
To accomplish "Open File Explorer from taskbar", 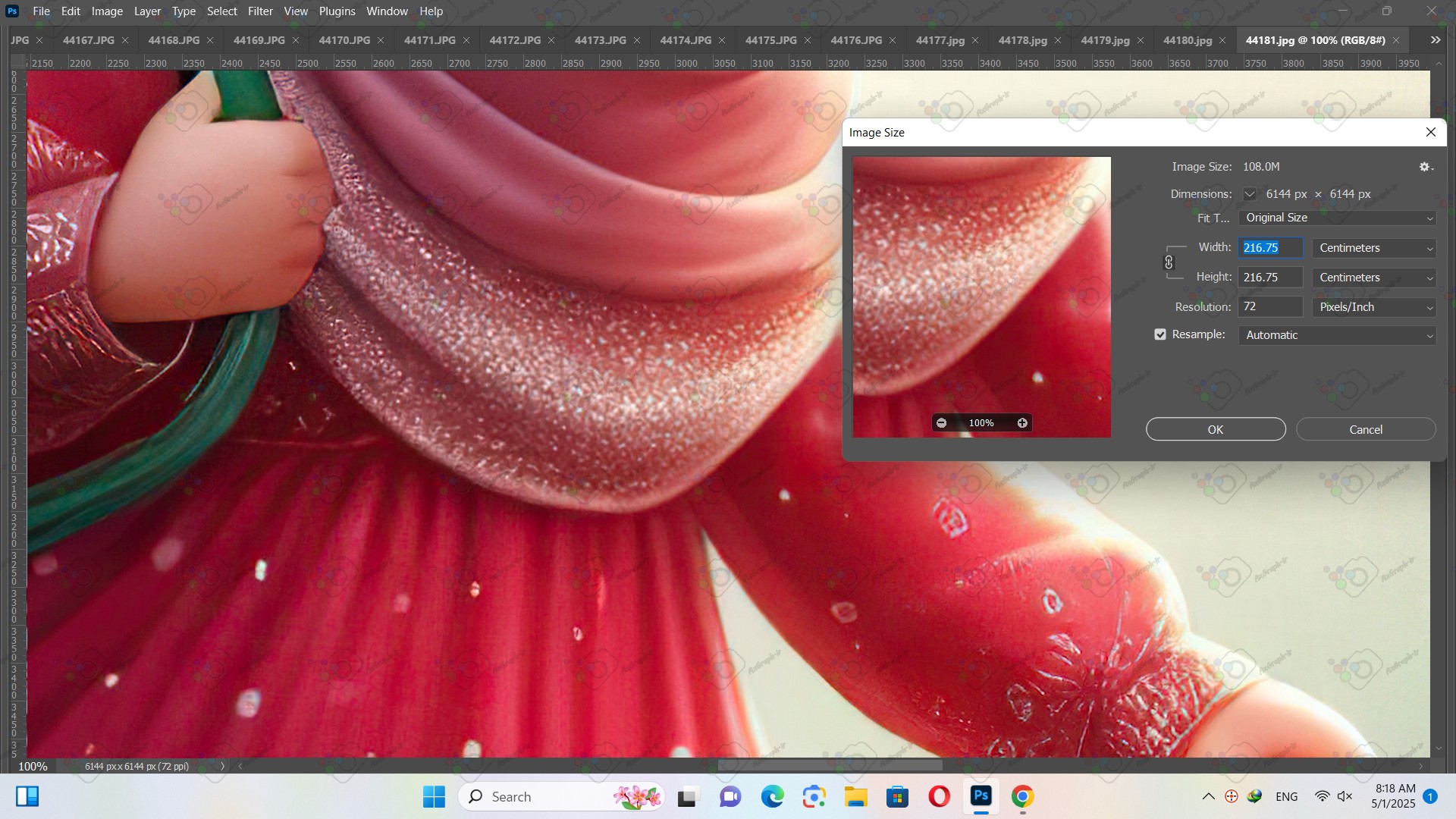I will (855, 796).
